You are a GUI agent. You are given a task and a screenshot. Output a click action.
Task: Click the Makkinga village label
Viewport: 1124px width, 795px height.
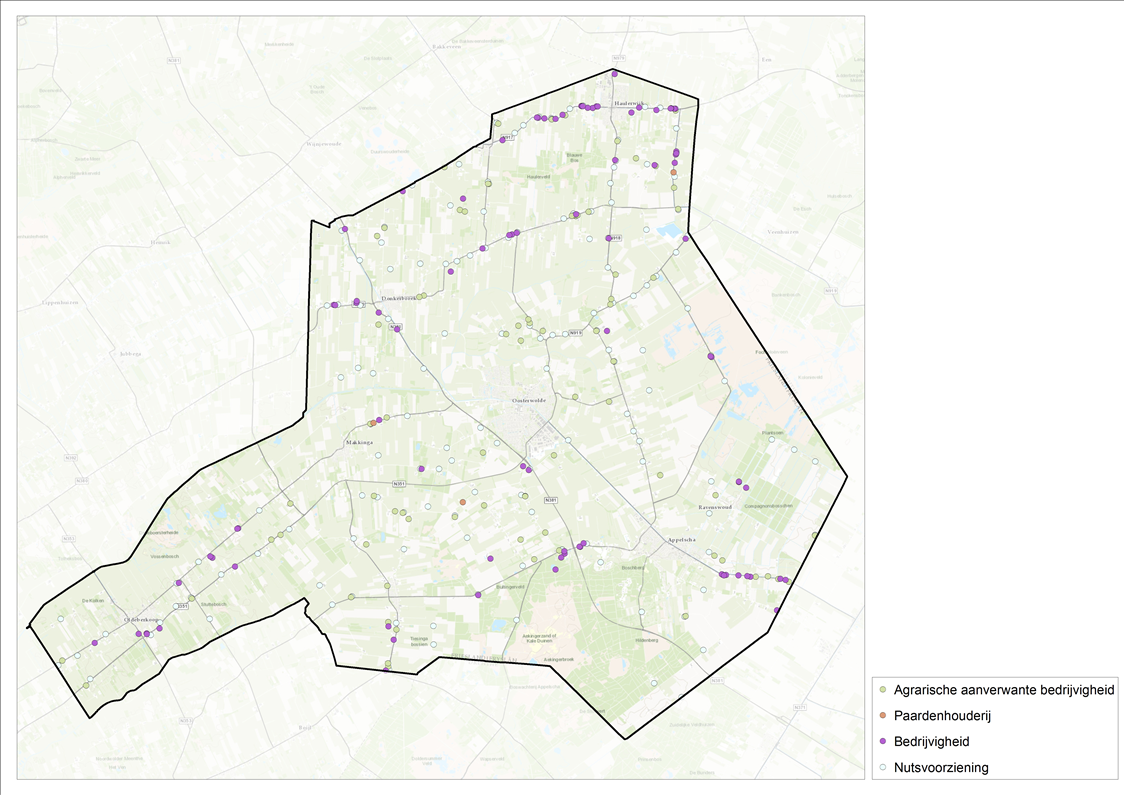click(361, 442)
